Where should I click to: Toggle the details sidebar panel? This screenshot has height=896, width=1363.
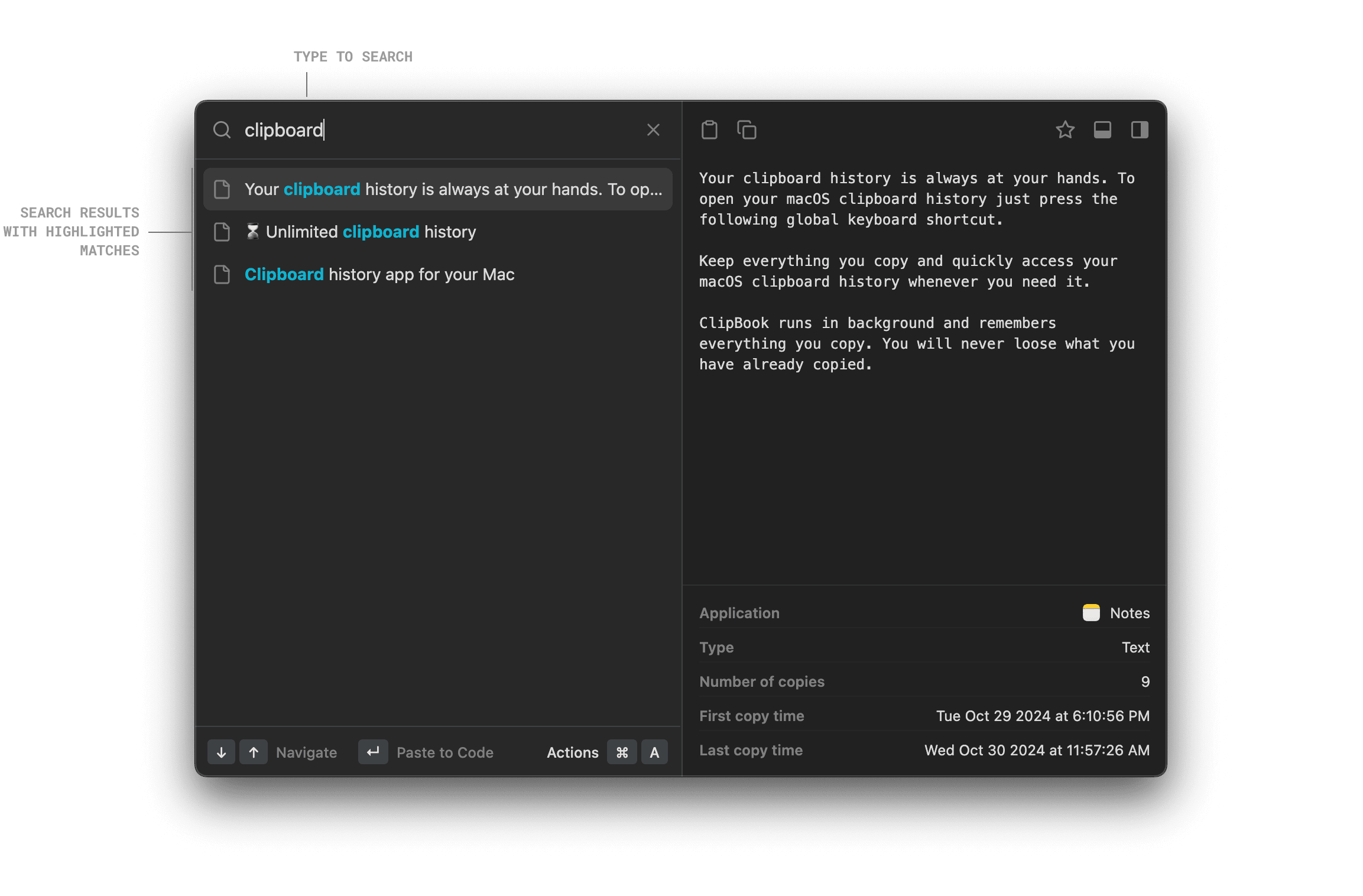(1140, 130)
